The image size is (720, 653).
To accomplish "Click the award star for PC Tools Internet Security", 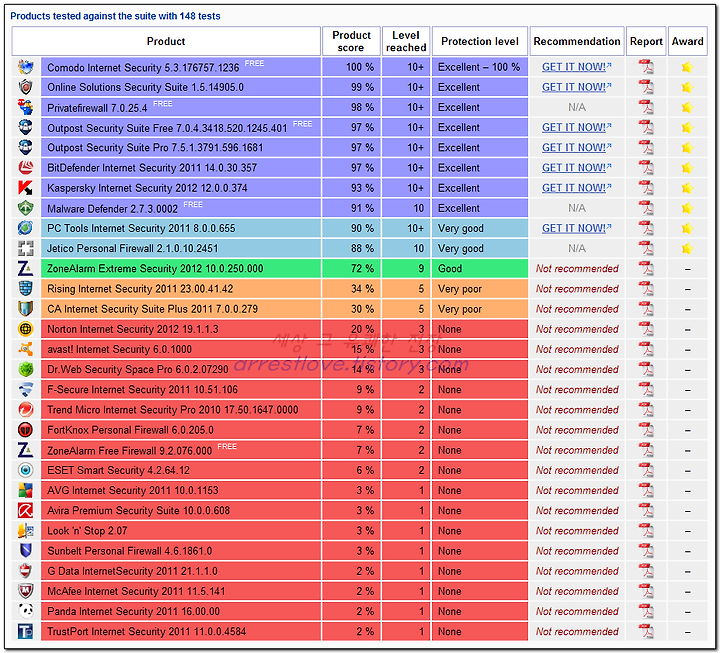I will tap(687, 228).
